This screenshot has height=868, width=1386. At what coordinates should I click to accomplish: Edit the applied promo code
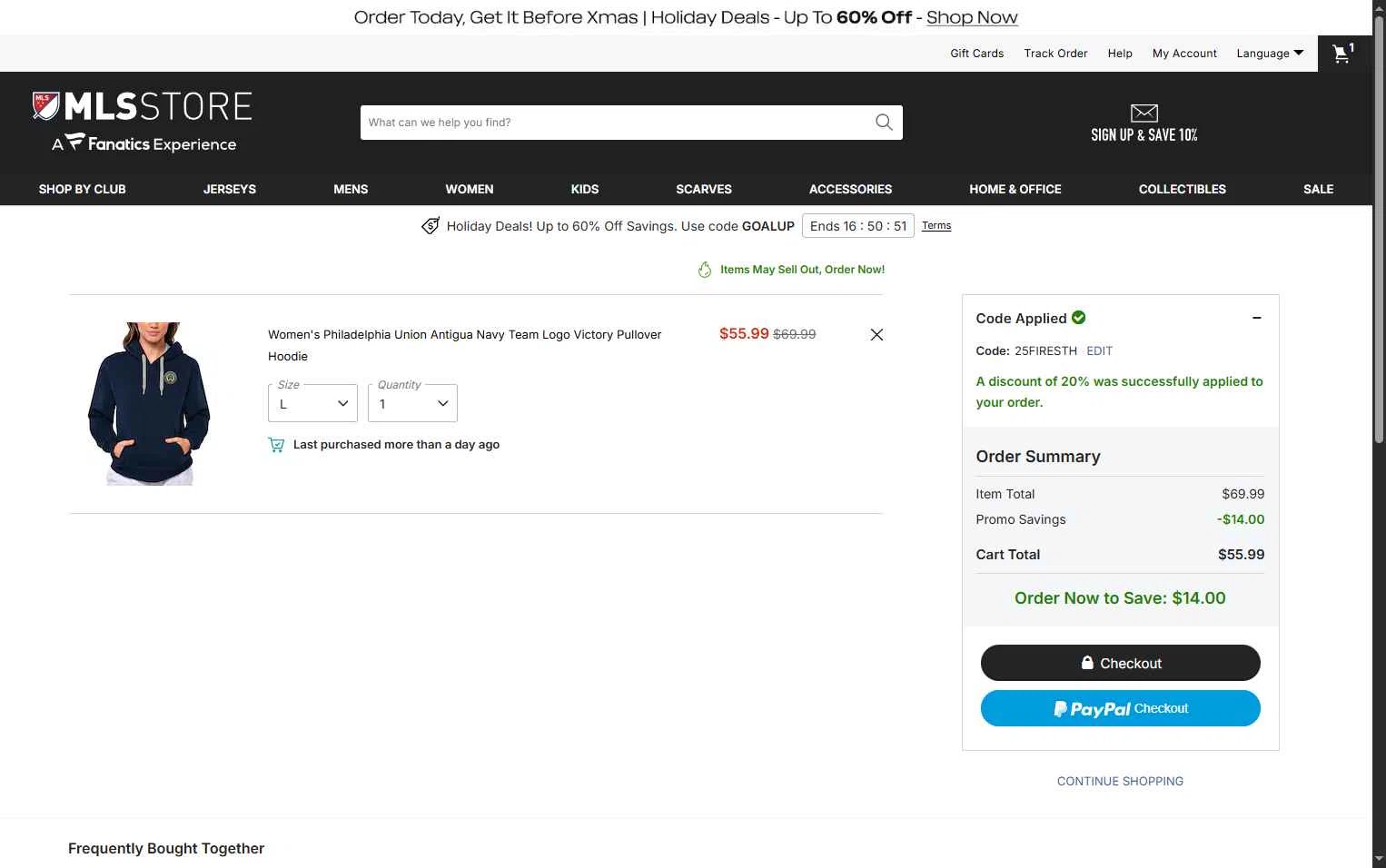tap(1099, 351)
